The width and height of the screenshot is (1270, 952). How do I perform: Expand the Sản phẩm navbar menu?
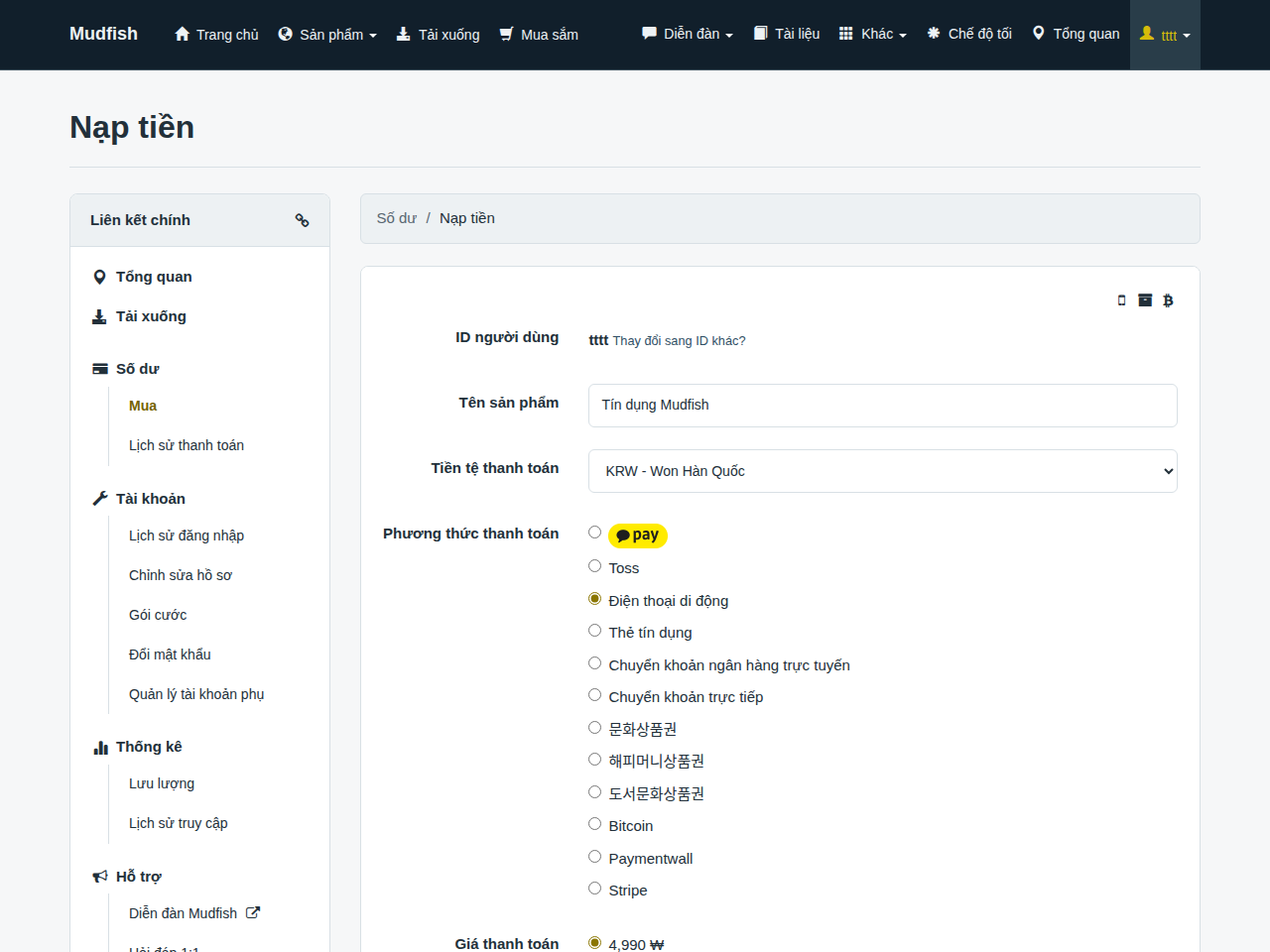click(327, 35)
